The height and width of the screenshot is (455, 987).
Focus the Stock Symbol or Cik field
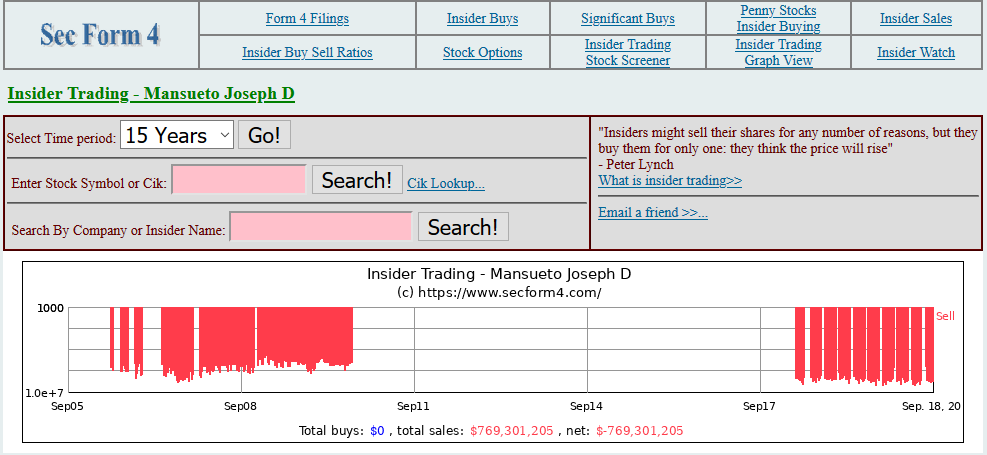click(239, 180)
